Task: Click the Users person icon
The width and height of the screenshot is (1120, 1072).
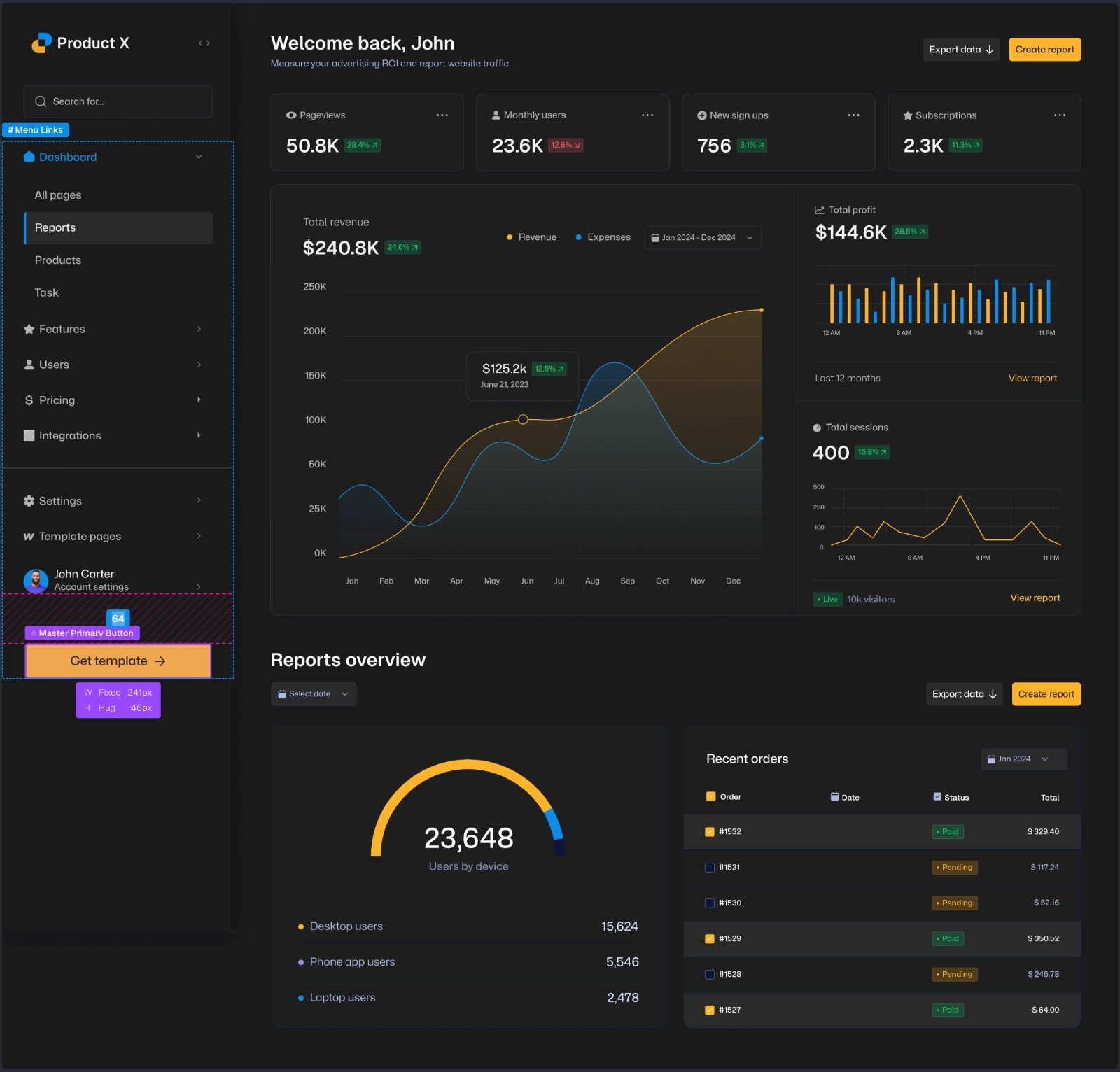Action: click(x=29, y=365)
